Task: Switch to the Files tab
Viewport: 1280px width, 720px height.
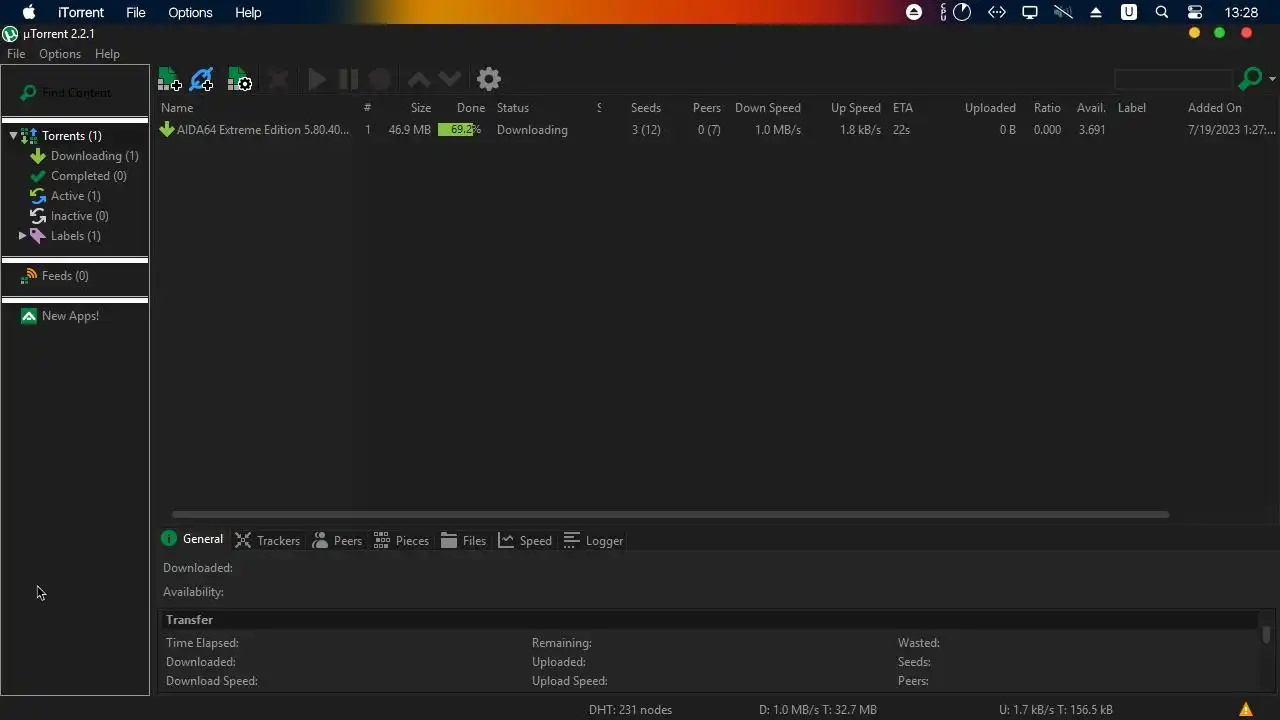Action: 463,540
